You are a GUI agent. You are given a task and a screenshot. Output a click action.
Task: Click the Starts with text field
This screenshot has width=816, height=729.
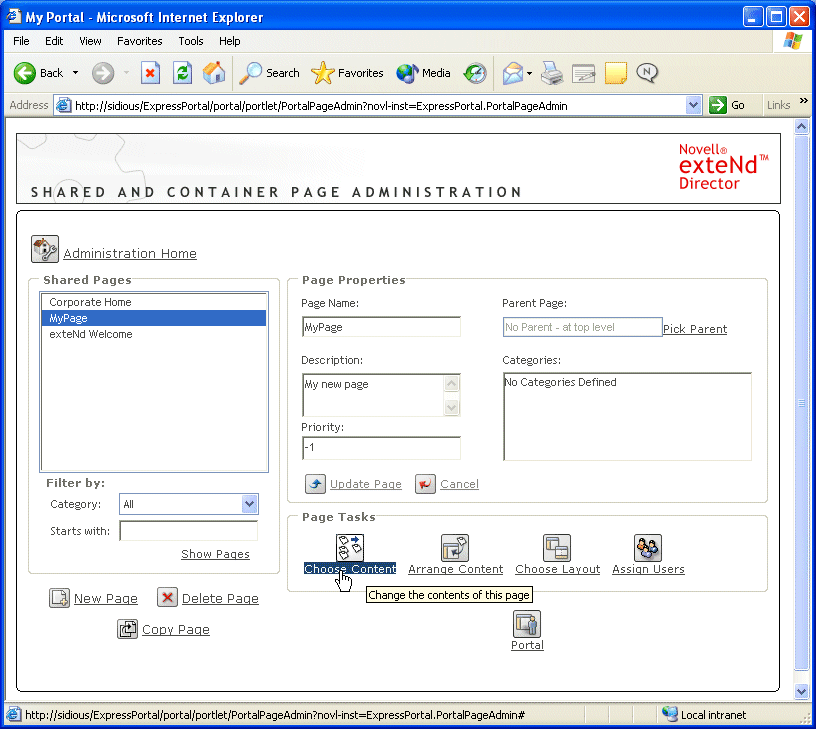pyautogui.click(x=188, y=531)
